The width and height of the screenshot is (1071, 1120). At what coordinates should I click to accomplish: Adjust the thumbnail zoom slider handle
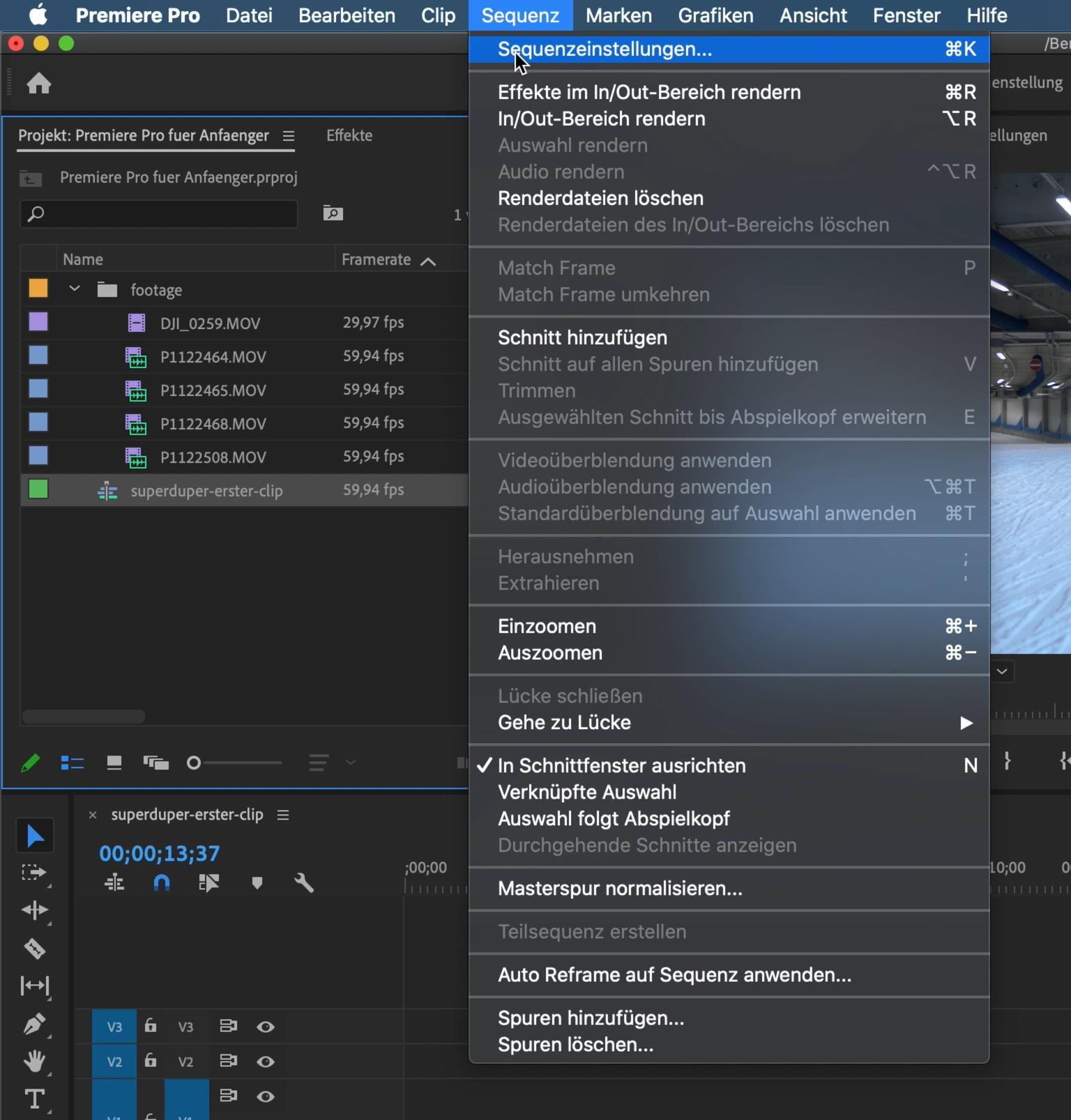(x=194, y=763)
